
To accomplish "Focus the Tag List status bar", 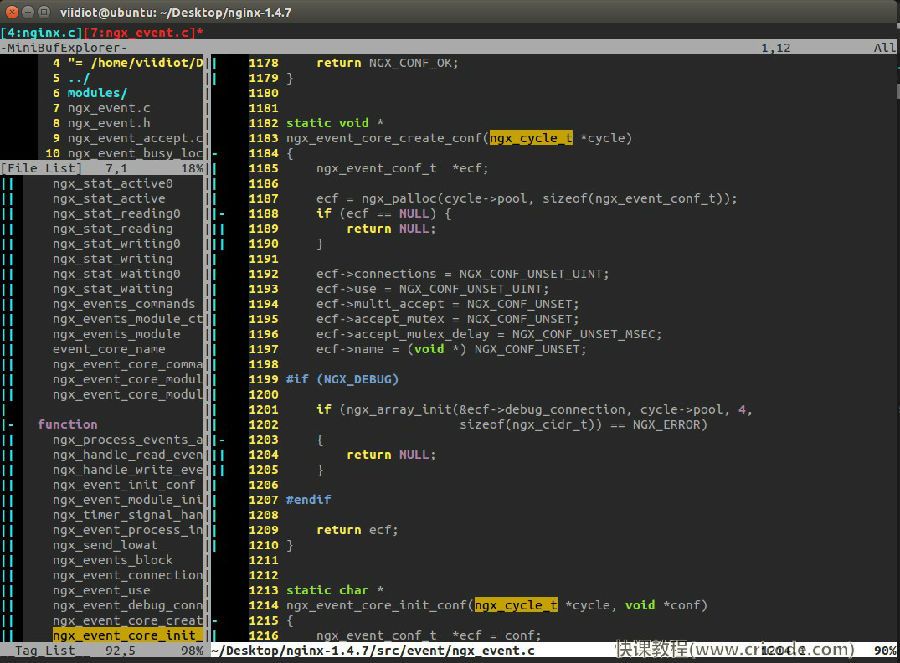I will (102, 651).
